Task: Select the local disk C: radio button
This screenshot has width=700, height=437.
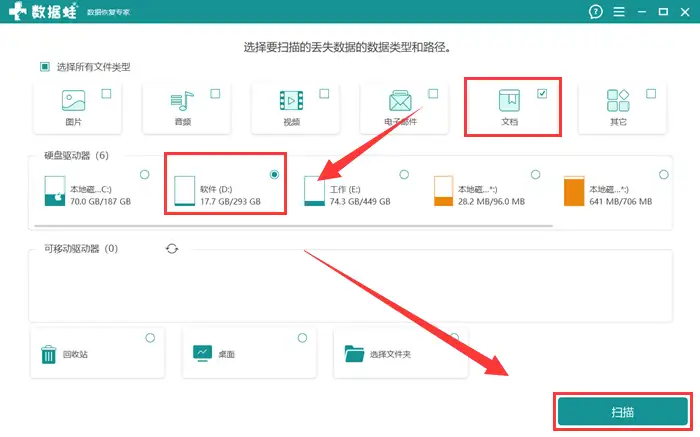Action: 145,175
